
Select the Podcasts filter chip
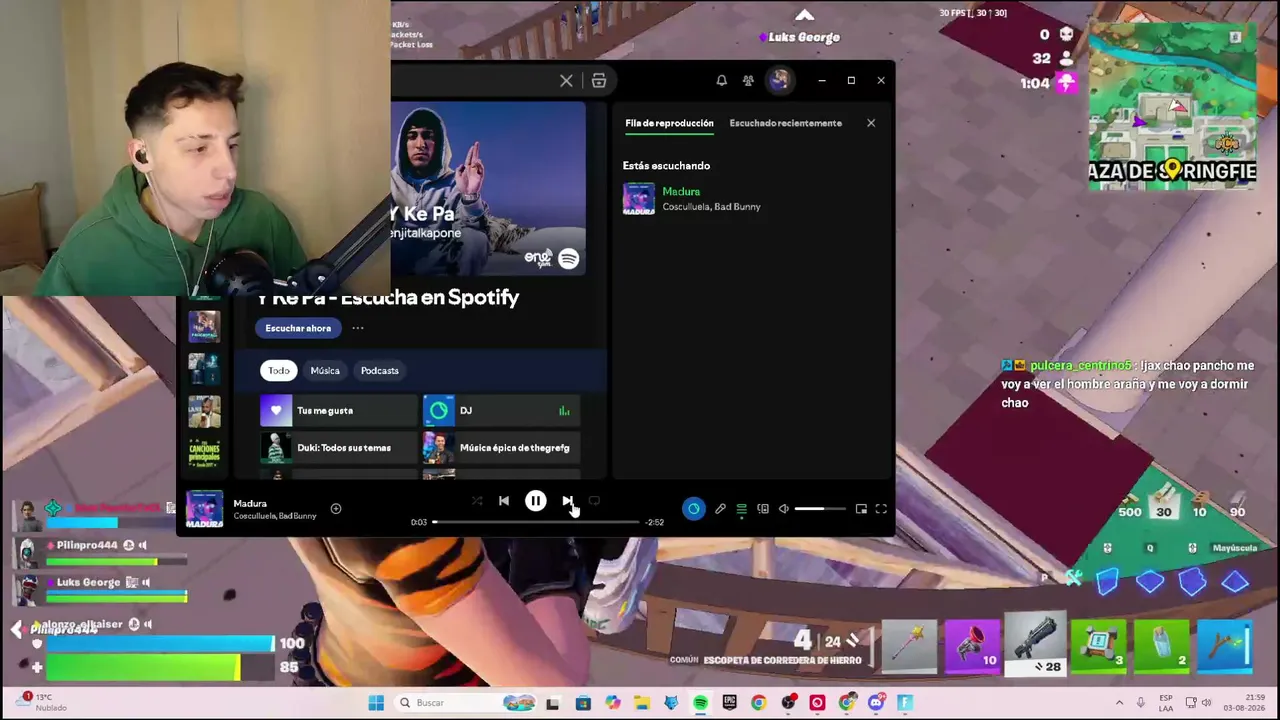coord(379,371)
